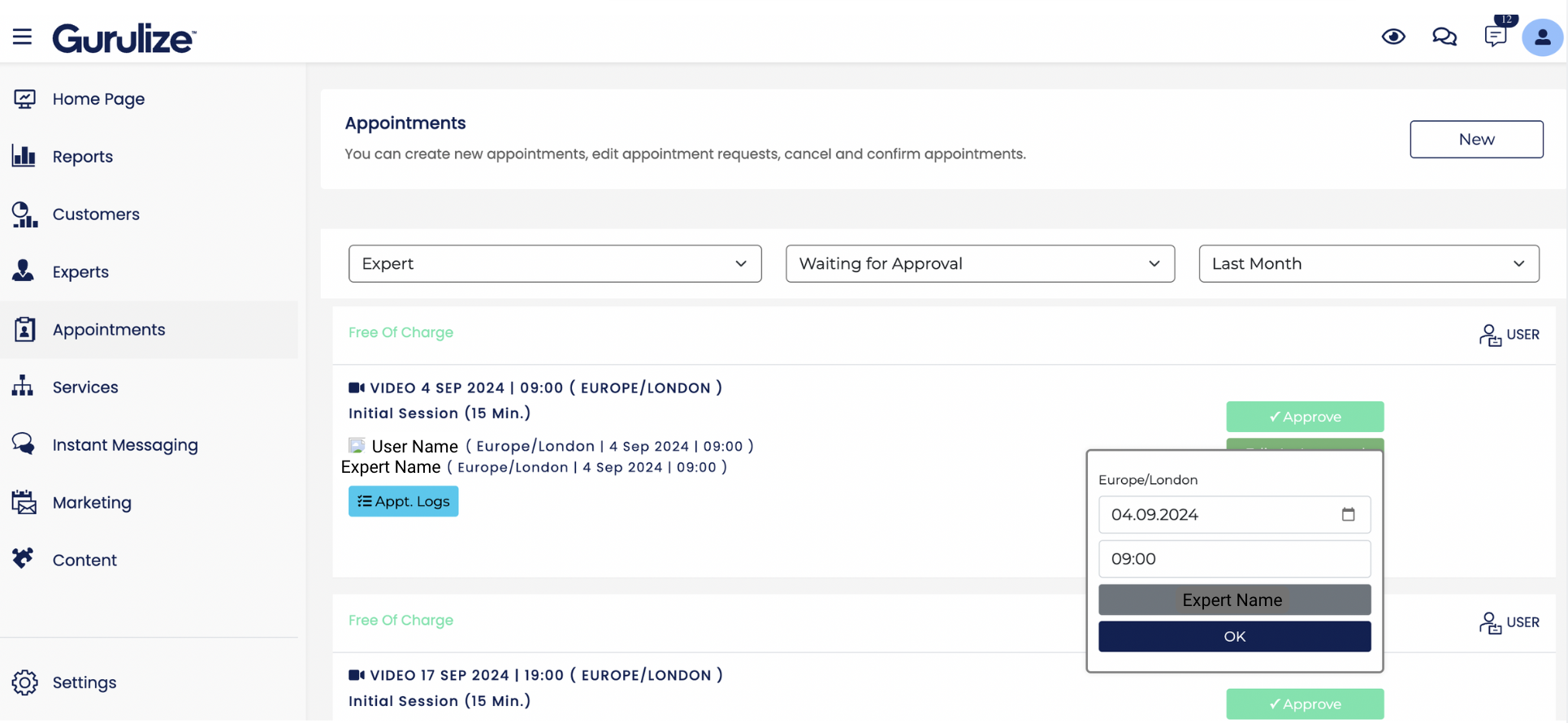Viewport: 1568px width, 723px height.
Task: Open notifications with badge 12
Action: (x=1496, y=36)
